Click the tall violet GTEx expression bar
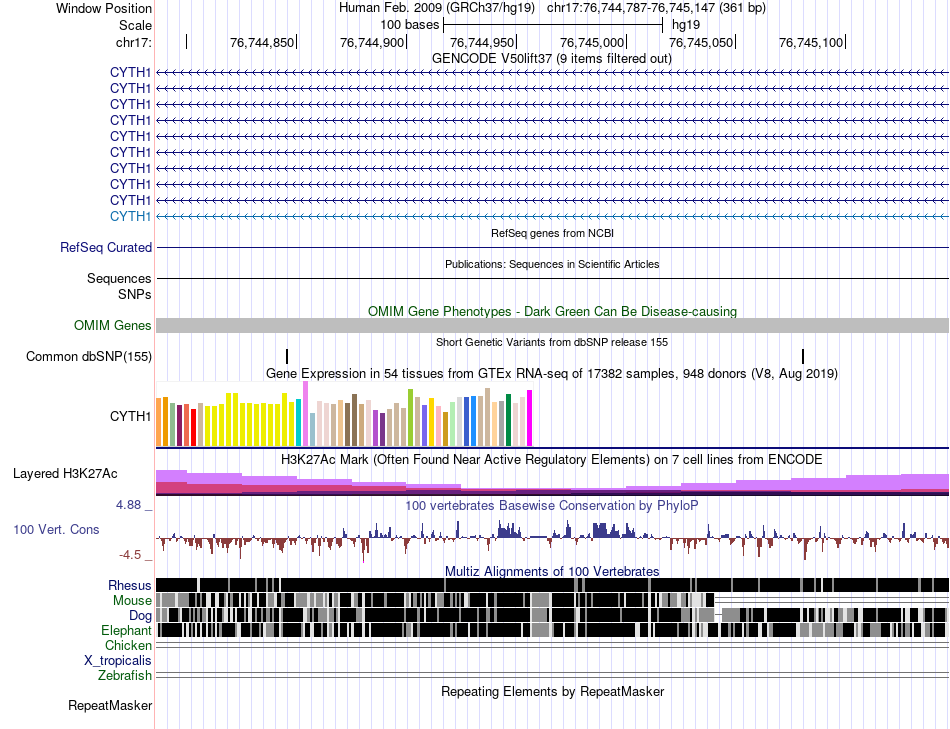 point(305,414)
